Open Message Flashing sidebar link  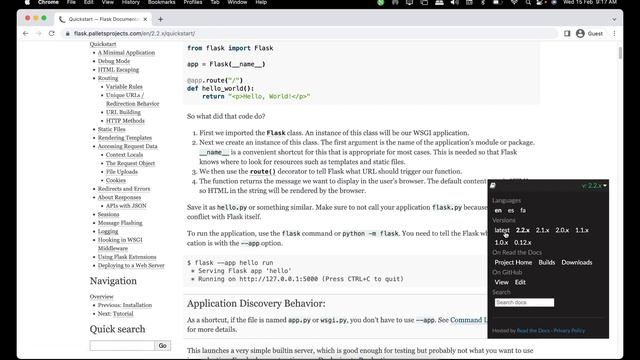tap(120, 223)
